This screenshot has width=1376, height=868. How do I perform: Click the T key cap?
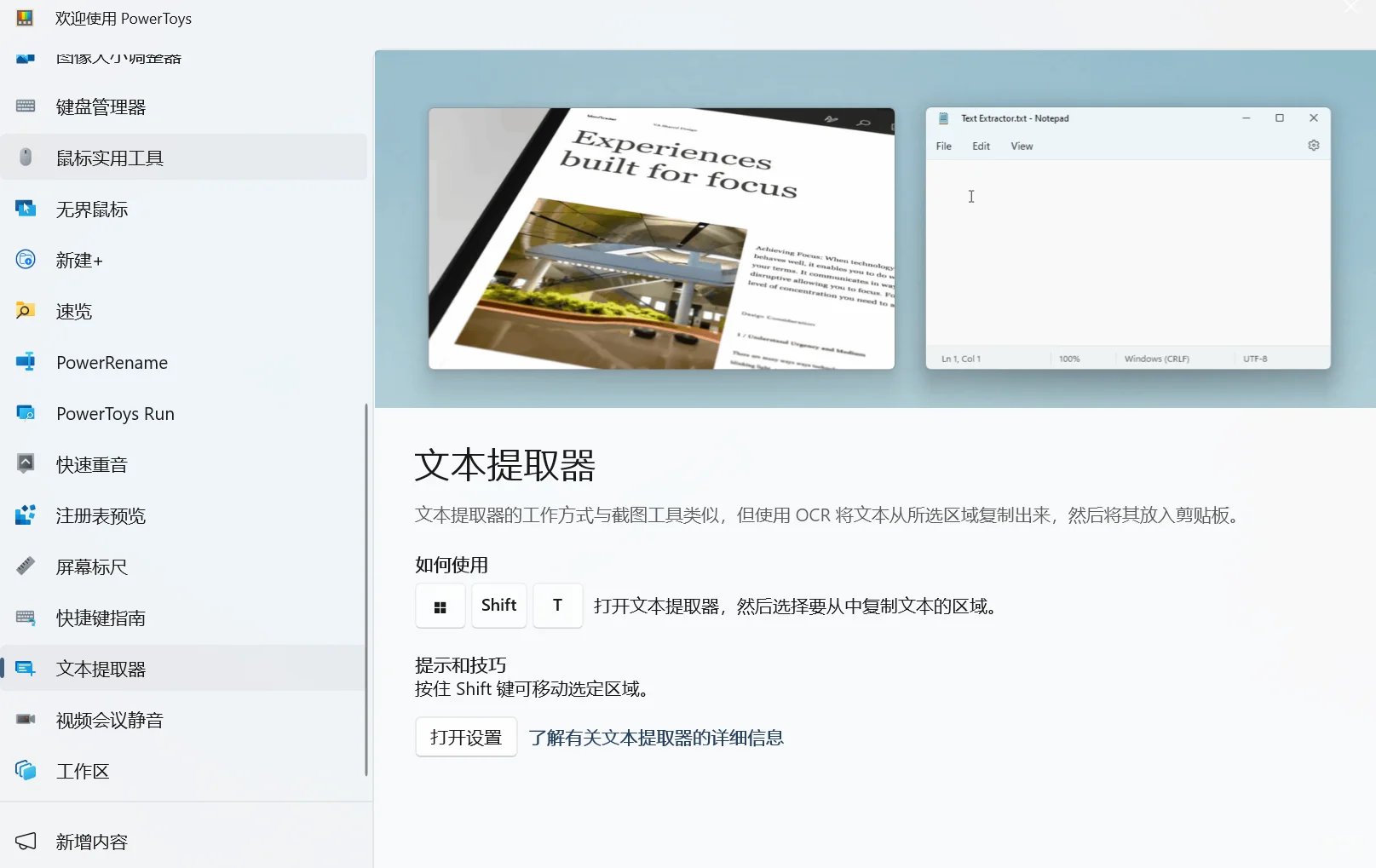click(558, 606)
